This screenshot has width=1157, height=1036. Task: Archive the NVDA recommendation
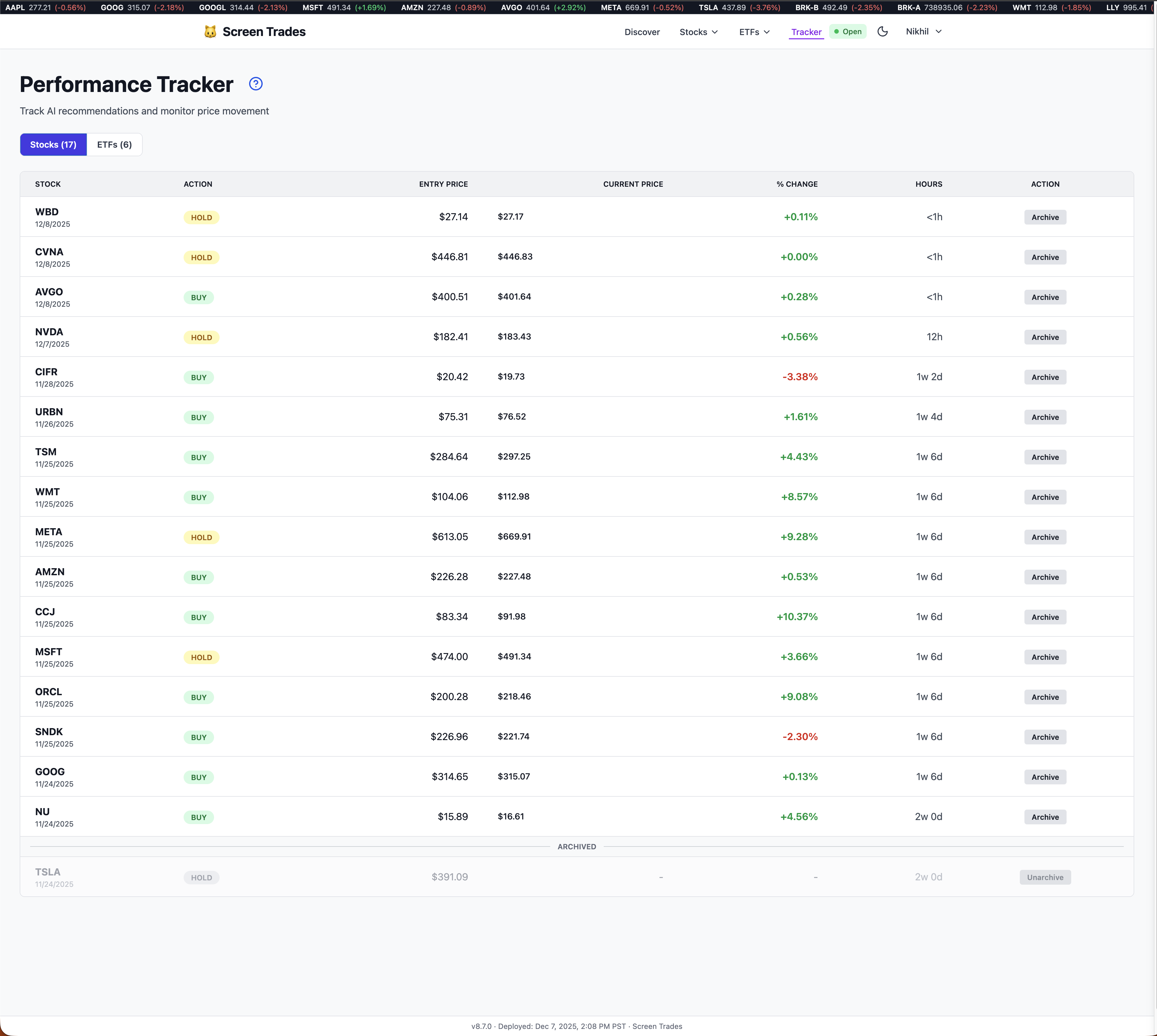pyautogui.click(x=1045, y=337)
